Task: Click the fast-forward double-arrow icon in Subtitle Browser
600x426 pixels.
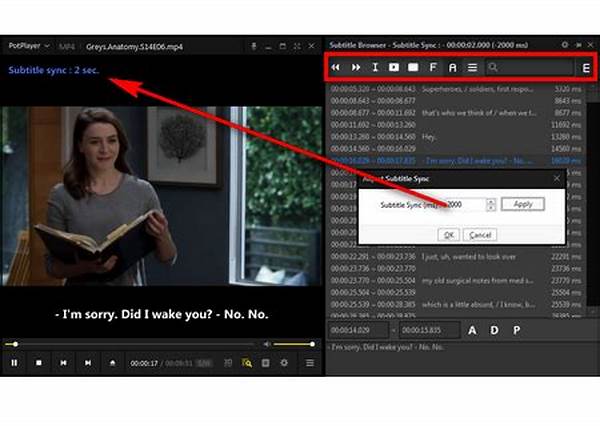Action: point(356,67)
